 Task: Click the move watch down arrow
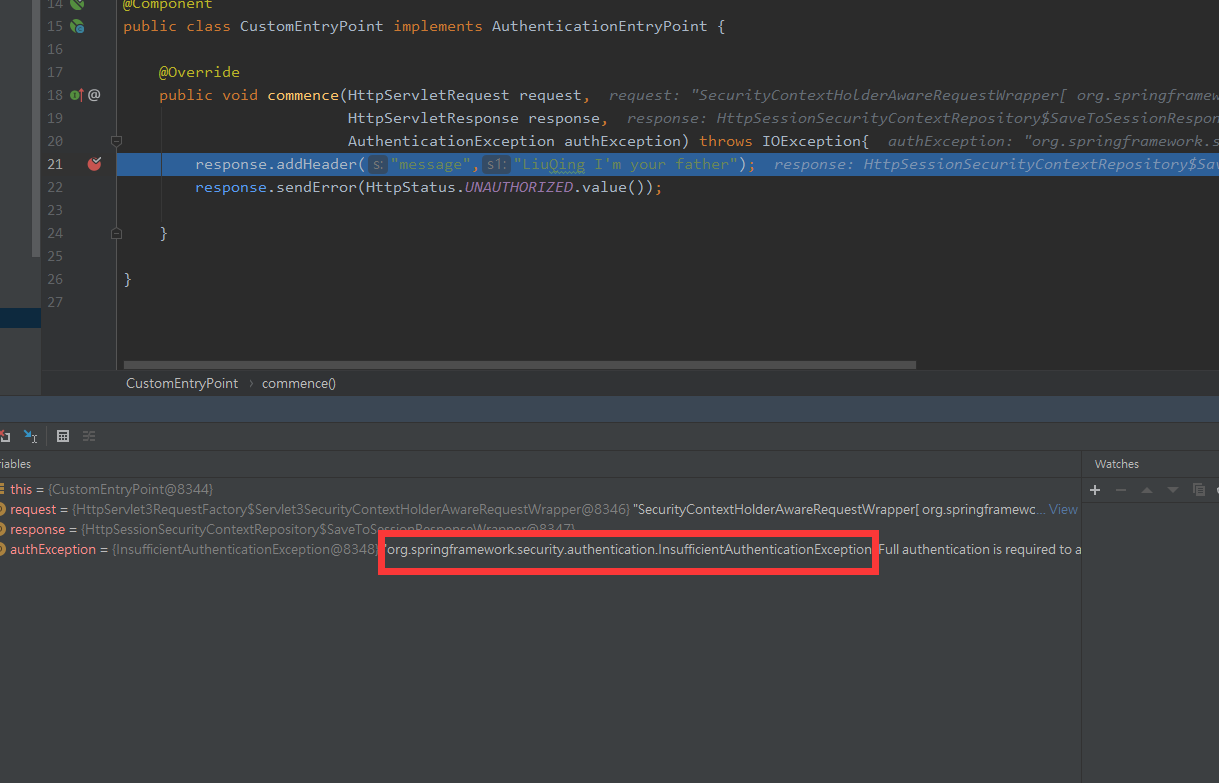(1173, 490)
